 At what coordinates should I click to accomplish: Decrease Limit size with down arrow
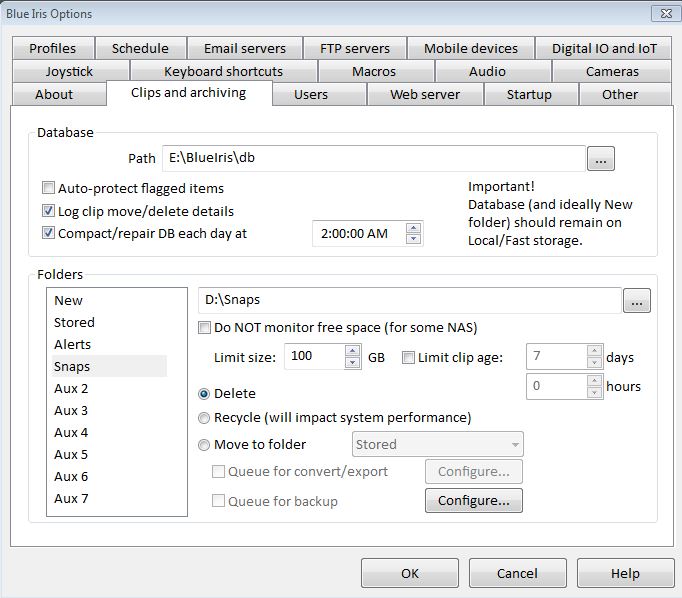coord(352,362)
